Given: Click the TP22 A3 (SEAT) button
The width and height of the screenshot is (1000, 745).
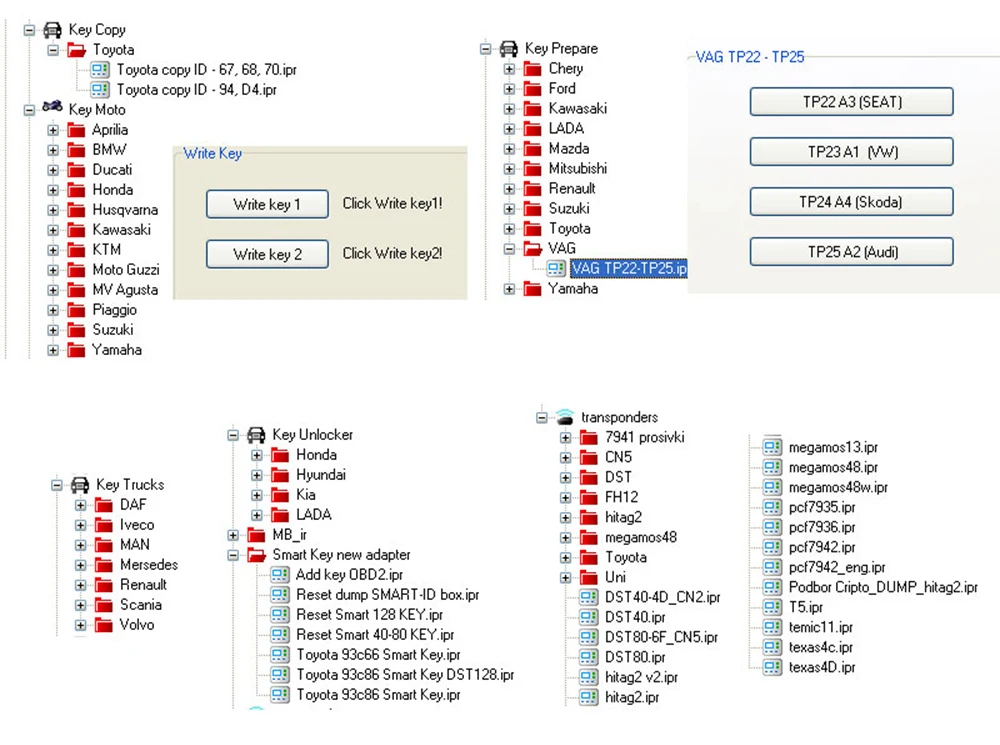Looking at the screenshot, I should click(851, 102).
